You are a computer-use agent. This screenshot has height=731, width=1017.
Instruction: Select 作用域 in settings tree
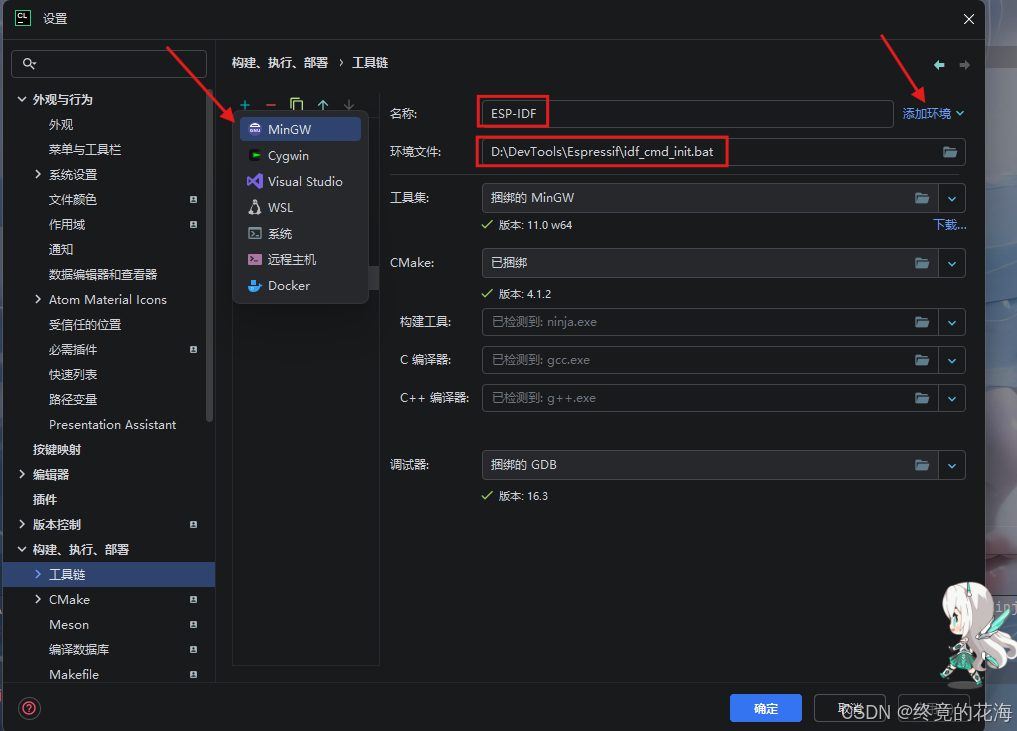[67, 224]
